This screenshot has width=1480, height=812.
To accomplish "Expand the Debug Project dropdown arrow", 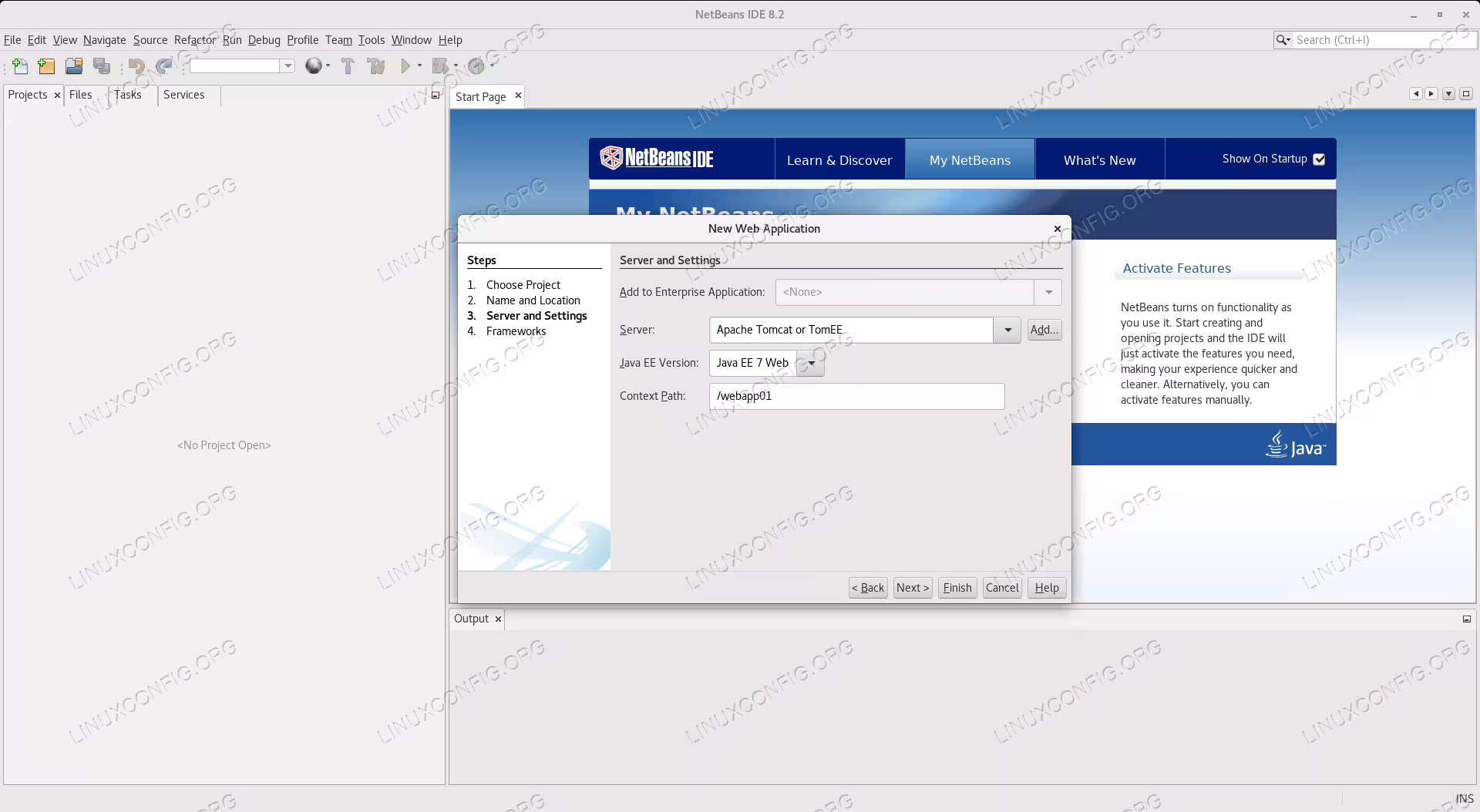I will 456,66.
